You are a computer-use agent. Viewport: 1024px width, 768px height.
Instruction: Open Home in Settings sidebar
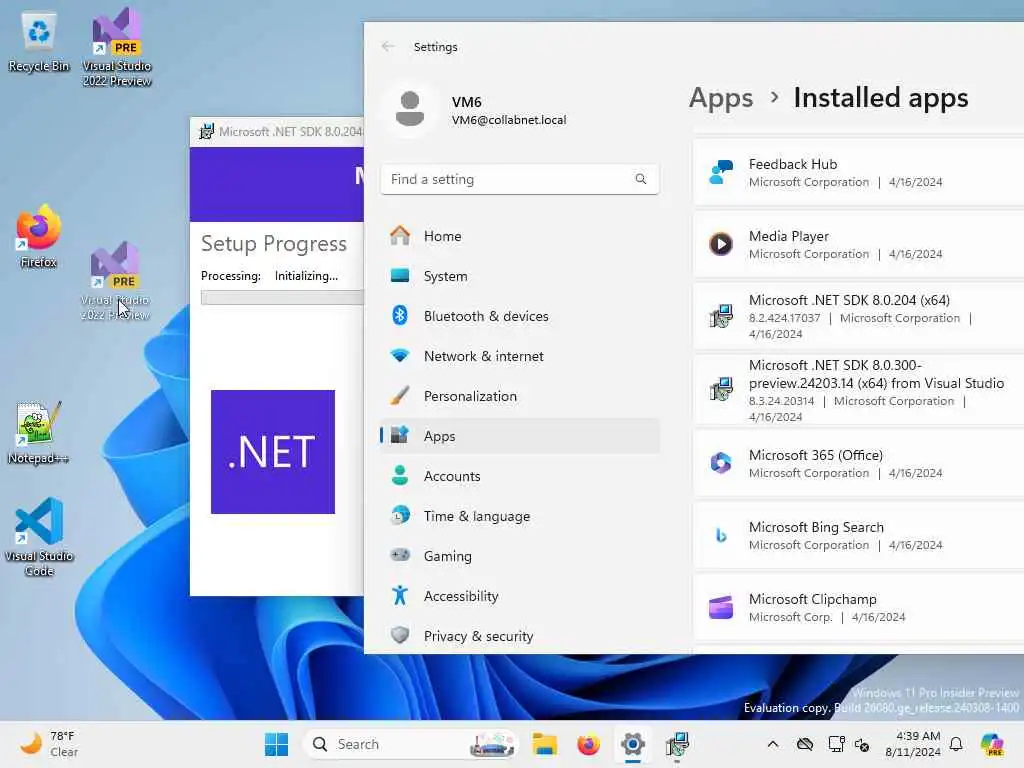coord(520,236)
